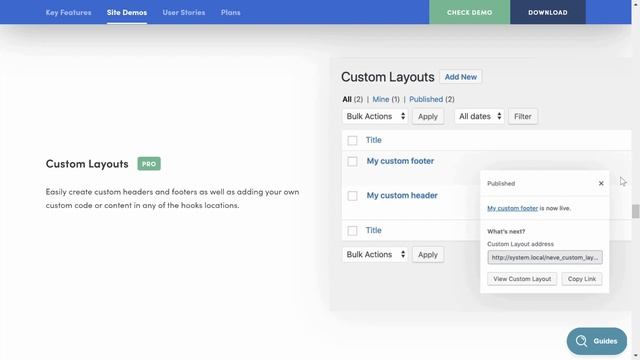Click My custom footer link in popup

(512, 208)
